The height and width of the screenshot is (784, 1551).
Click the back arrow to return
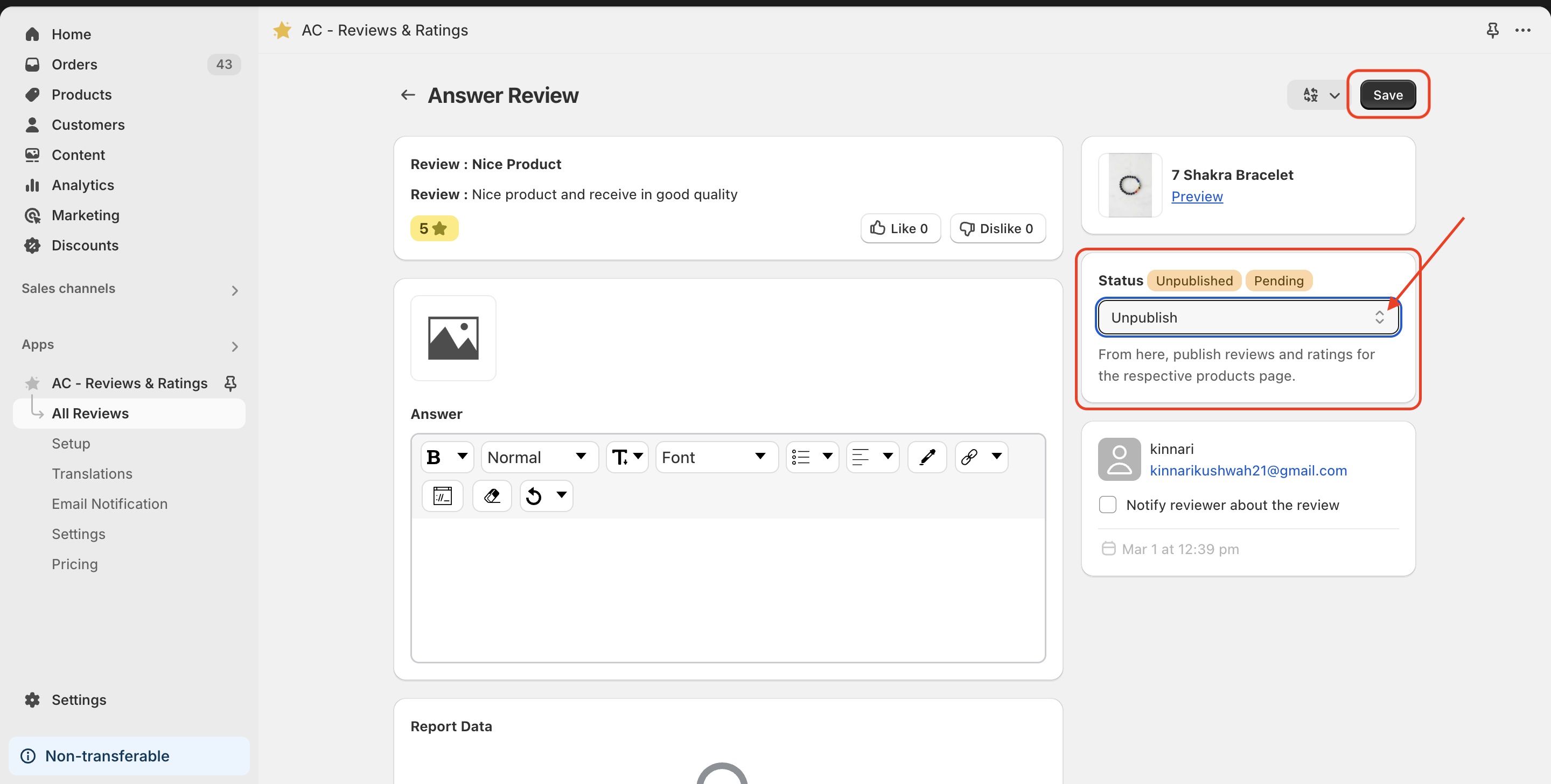[x=407, y=94]
